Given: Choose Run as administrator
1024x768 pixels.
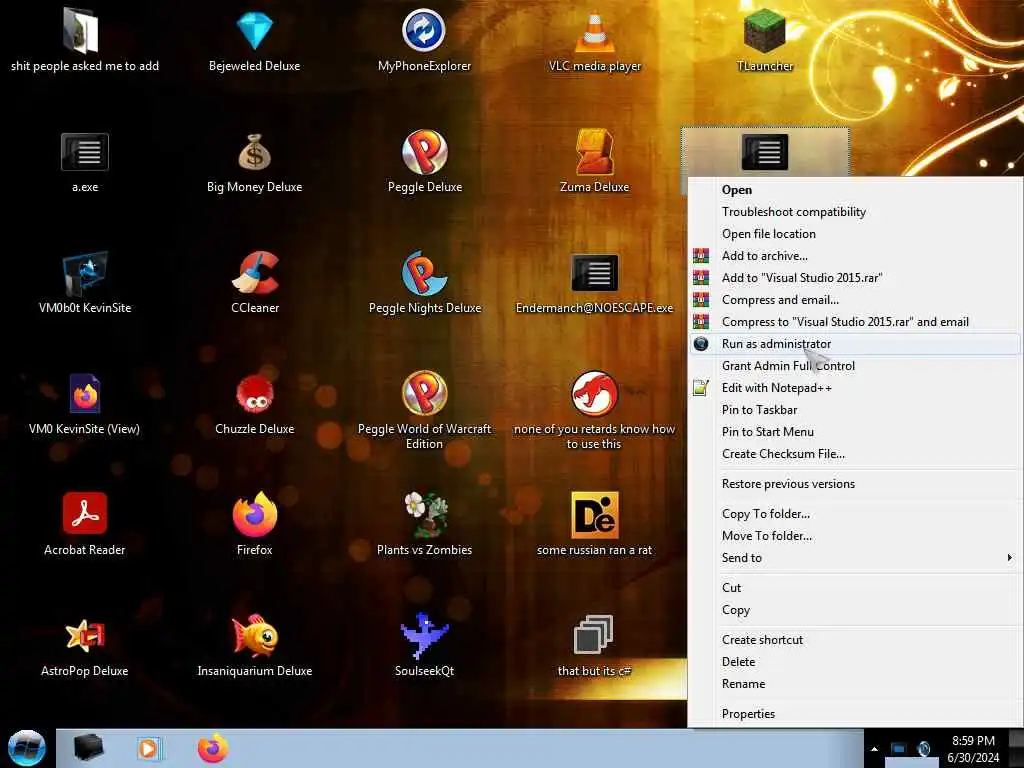Looking at the screenshot, I should point(856,344).
